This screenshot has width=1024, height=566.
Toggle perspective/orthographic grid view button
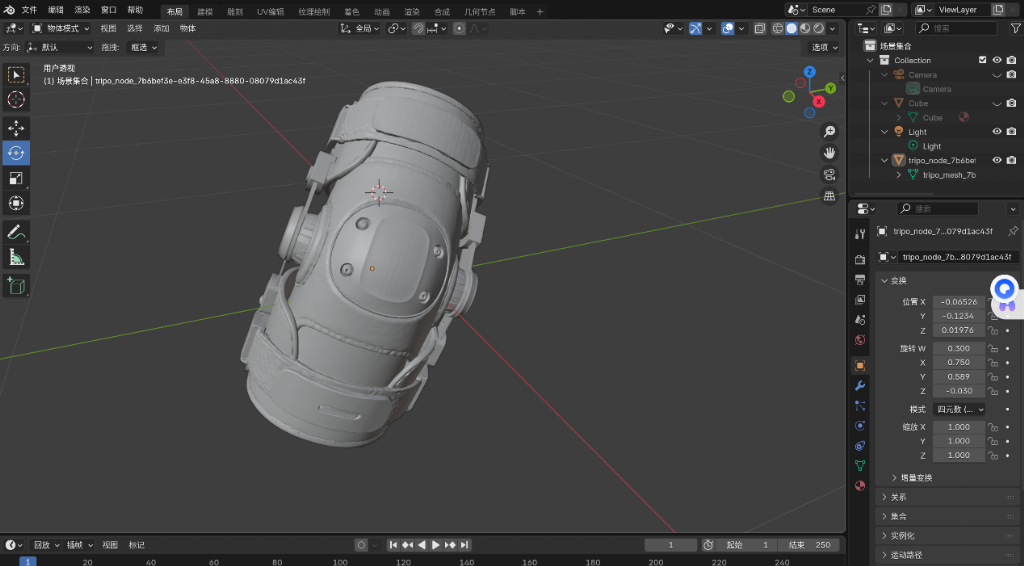829,196
